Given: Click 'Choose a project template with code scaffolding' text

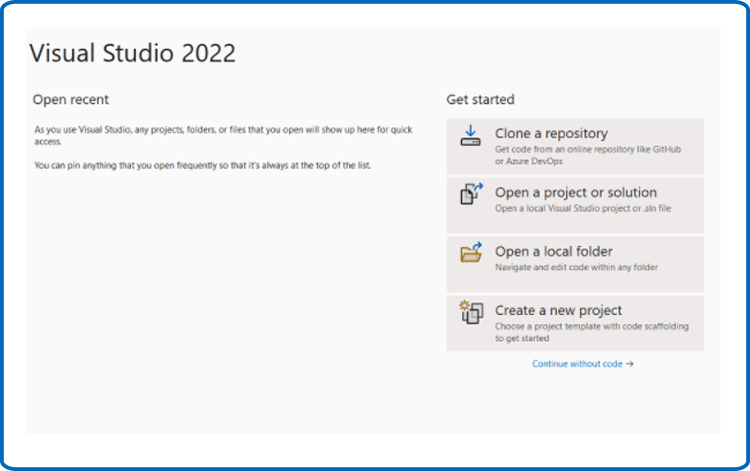Looking at the screenshot, I should coord(592,332).
